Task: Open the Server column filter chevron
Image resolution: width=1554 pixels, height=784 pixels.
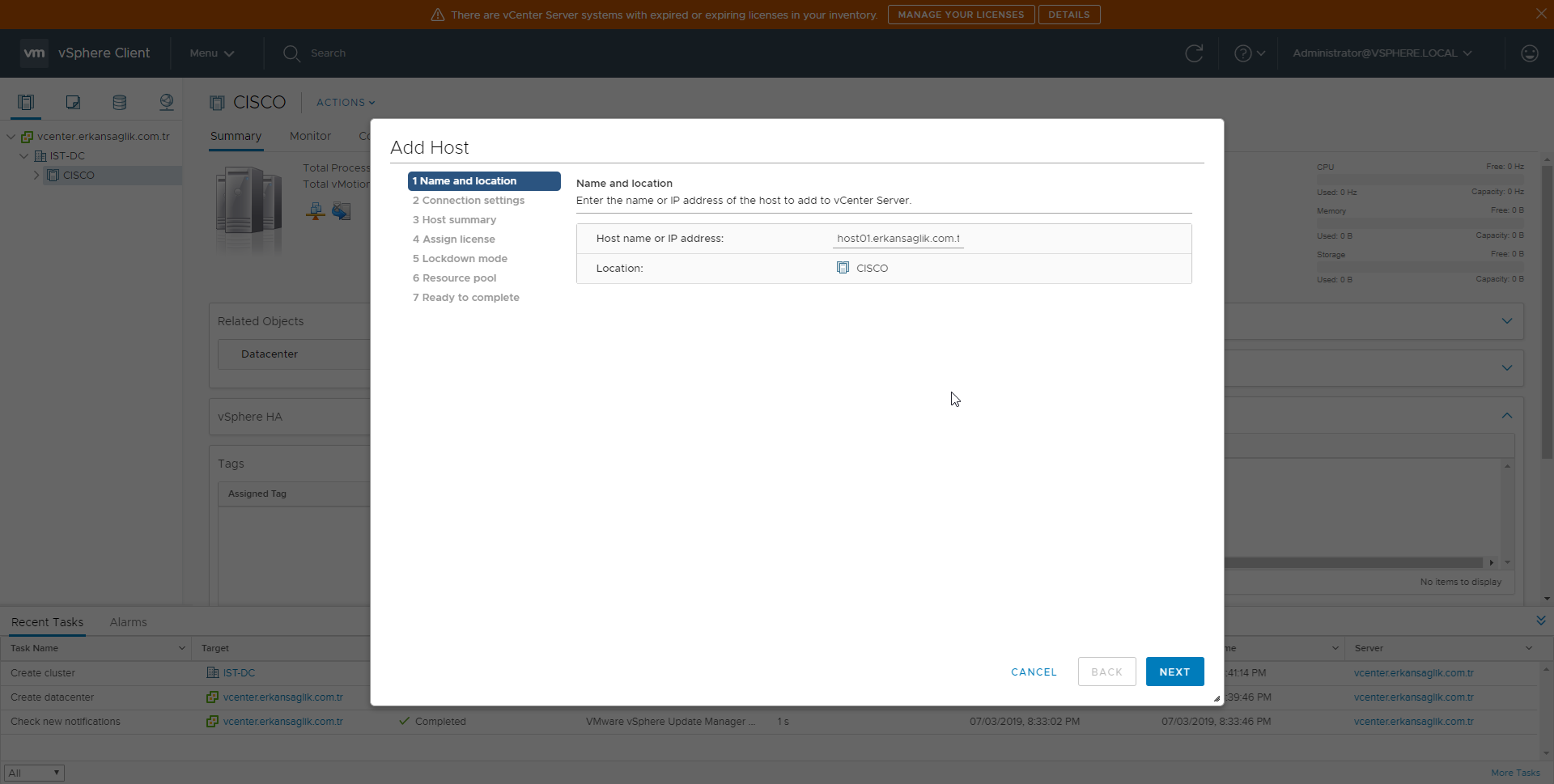Action: pyautogui.click(x=1529, y=648)
